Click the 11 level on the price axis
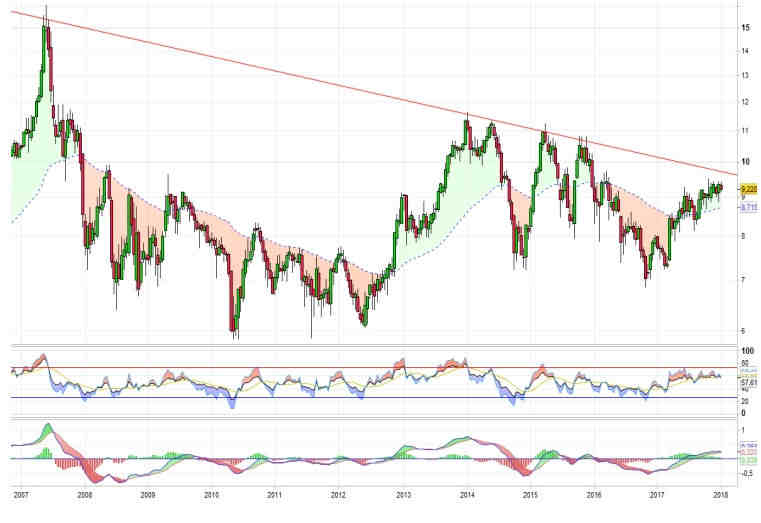Image resolution: width=761 pixels, height=523 pixels. [745, 131]
